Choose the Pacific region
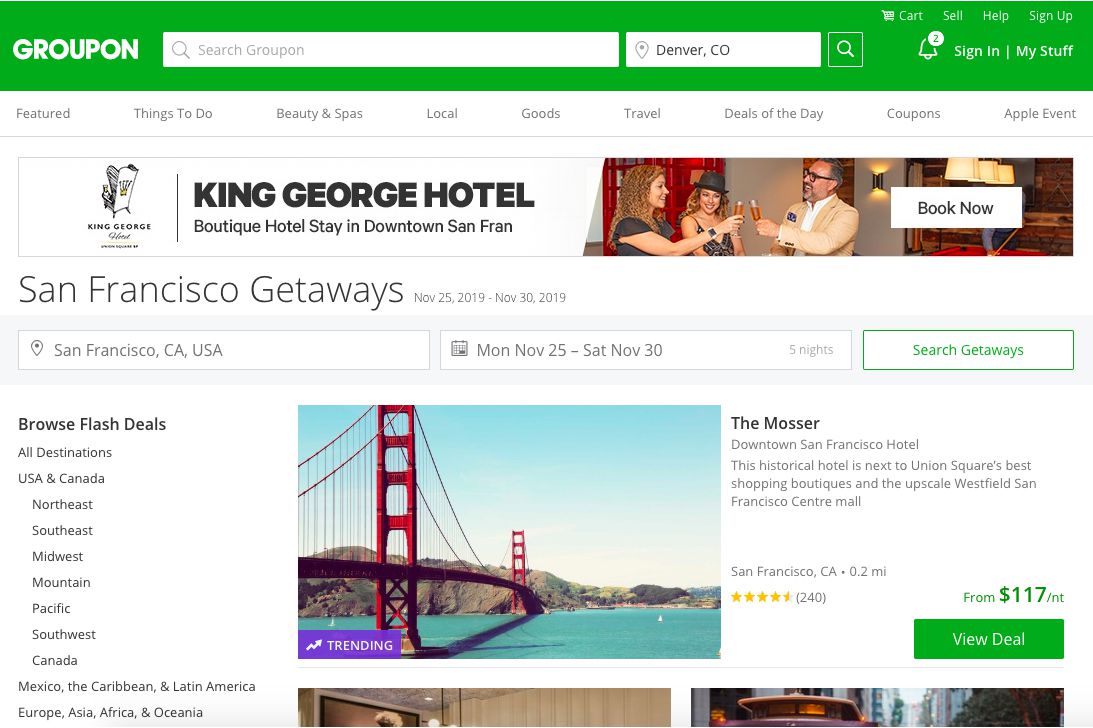The height and width of the screenshot is (728, 1093). point(51,609)
